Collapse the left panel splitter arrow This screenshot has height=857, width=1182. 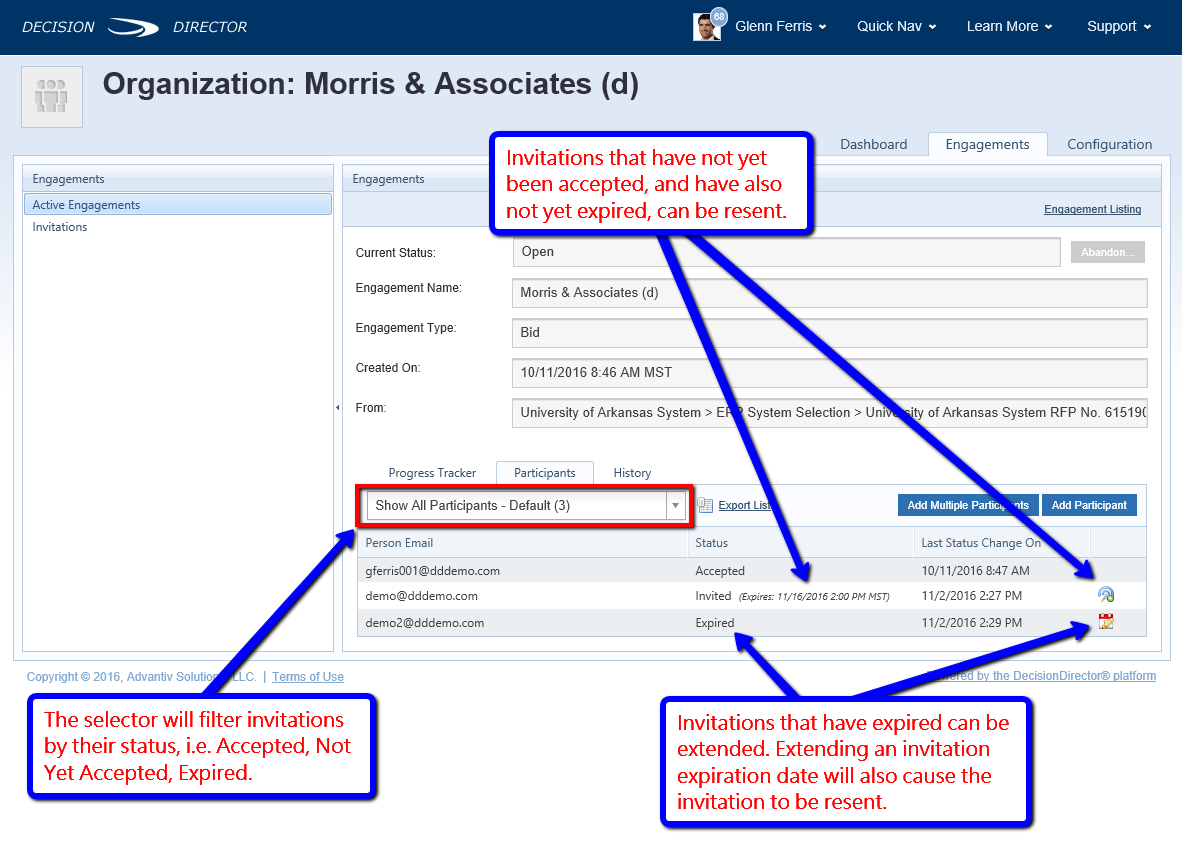click(x=338, y=407)
